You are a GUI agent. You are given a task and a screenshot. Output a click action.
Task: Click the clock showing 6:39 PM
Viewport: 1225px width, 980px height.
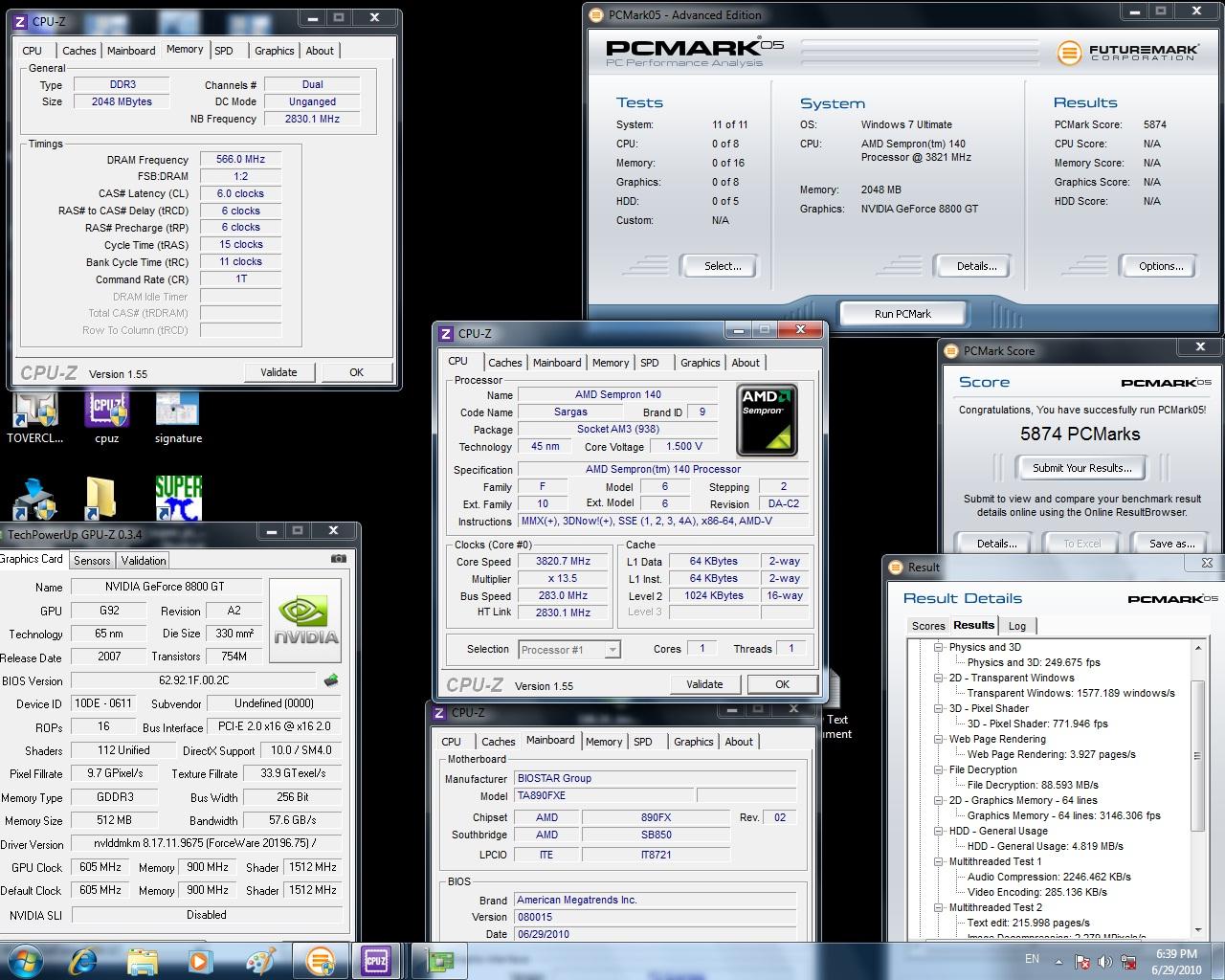pyautogui.click(x=1176, y=953)
